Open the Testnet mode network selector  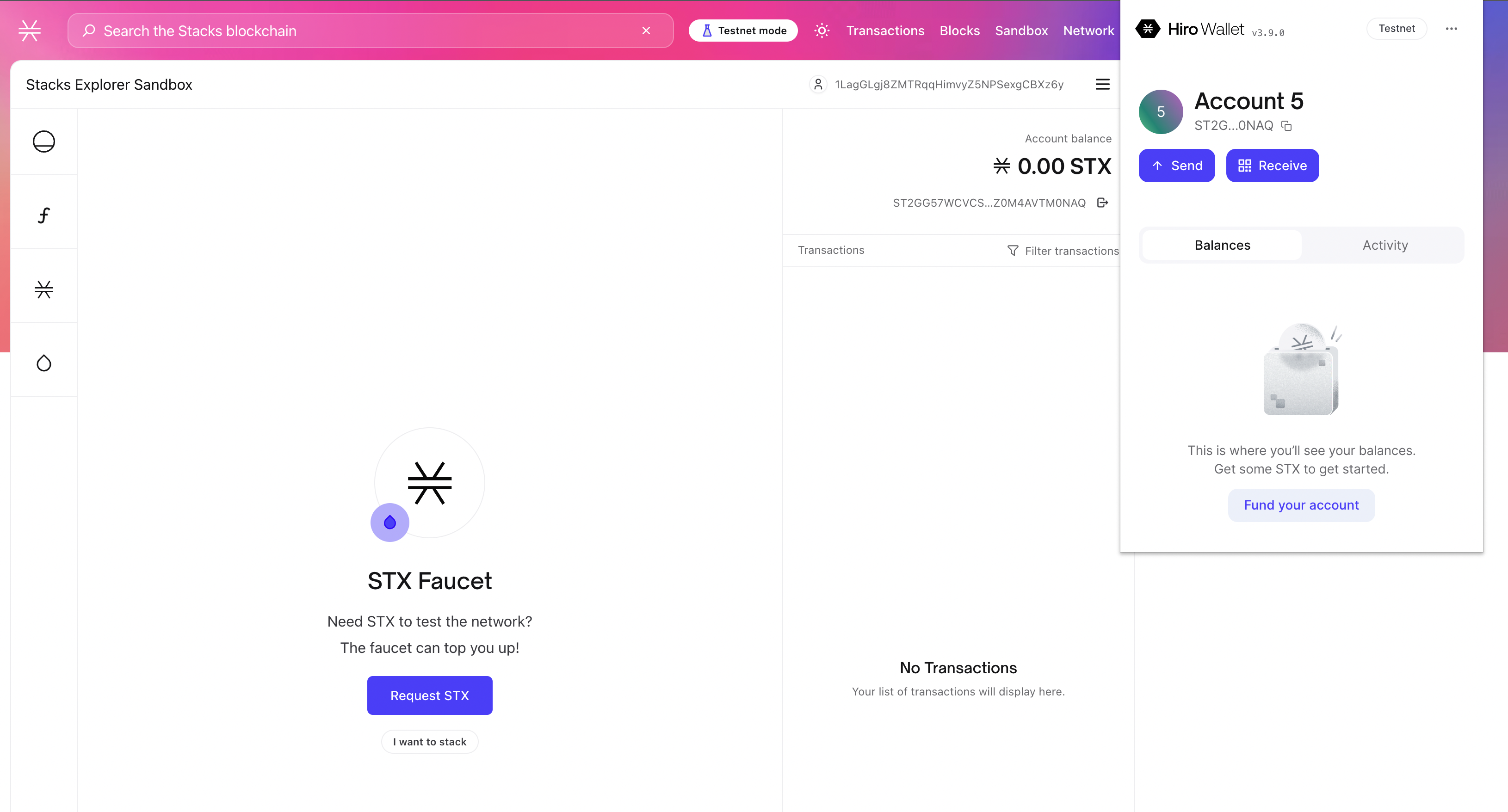(743, 31)
